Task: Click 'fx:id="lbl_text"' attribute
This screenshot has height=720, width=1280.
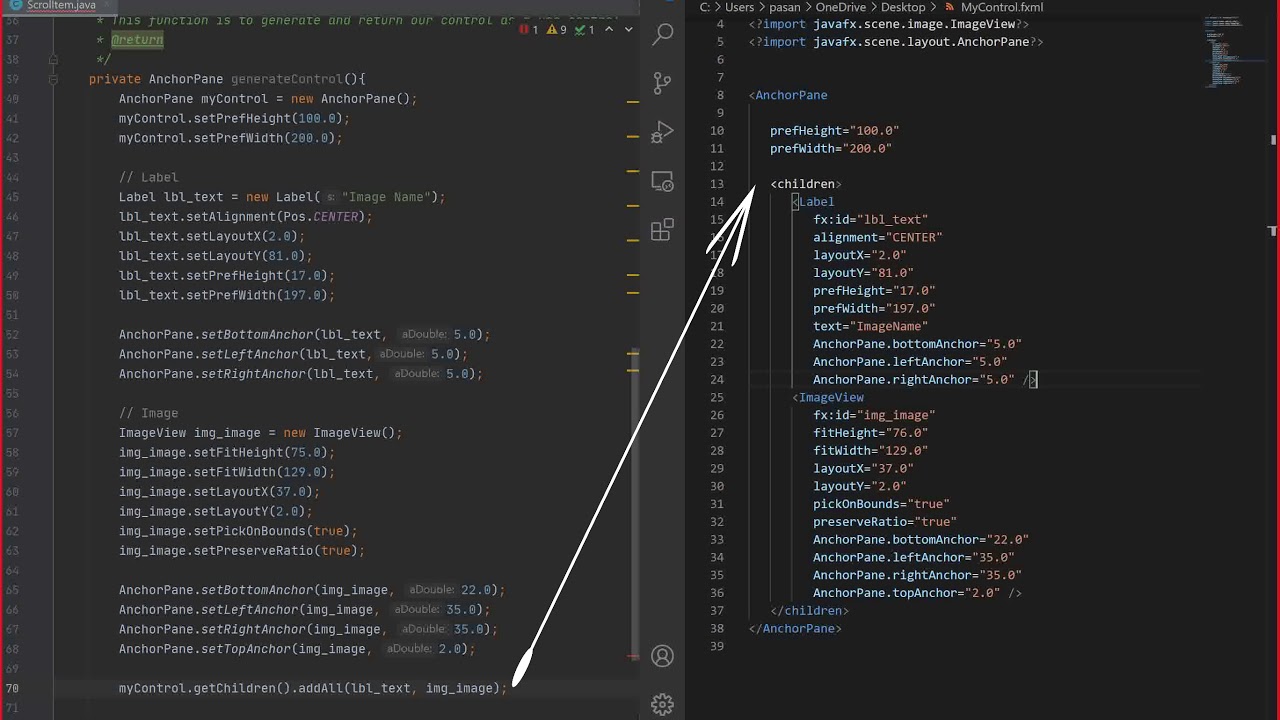Action: click(870, 219)
